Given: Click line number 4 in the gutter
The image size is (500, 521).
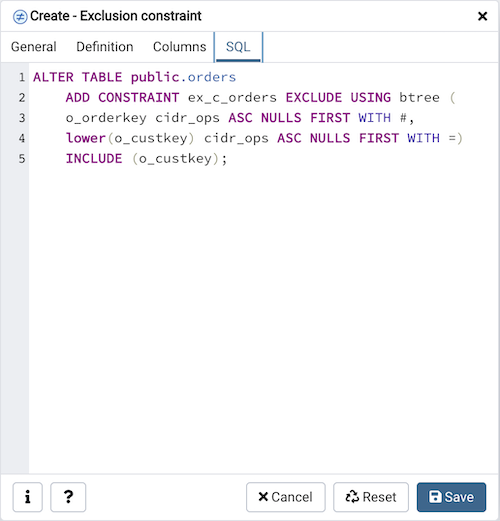Looking at the screenshot, I should pos(22,138).
